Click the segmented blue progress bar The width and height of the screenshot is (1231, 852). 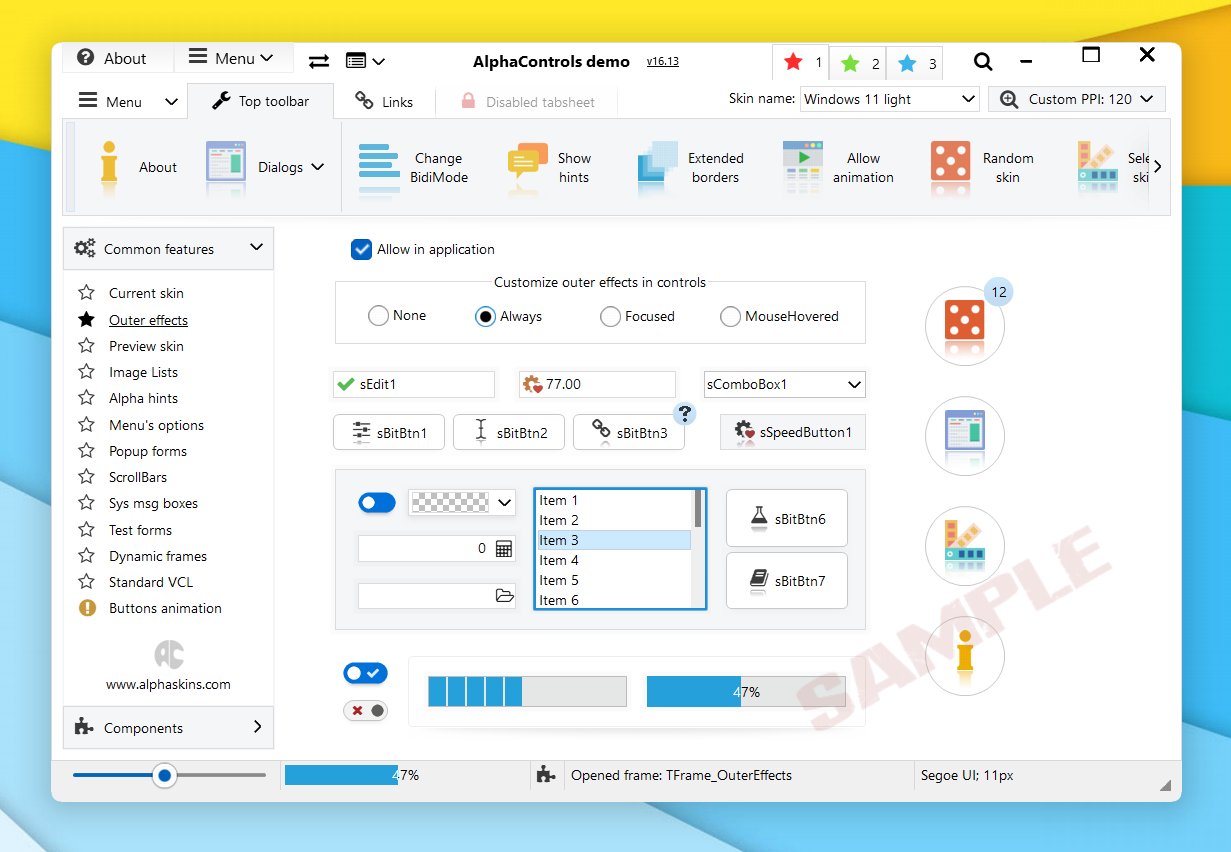(527, 691)
